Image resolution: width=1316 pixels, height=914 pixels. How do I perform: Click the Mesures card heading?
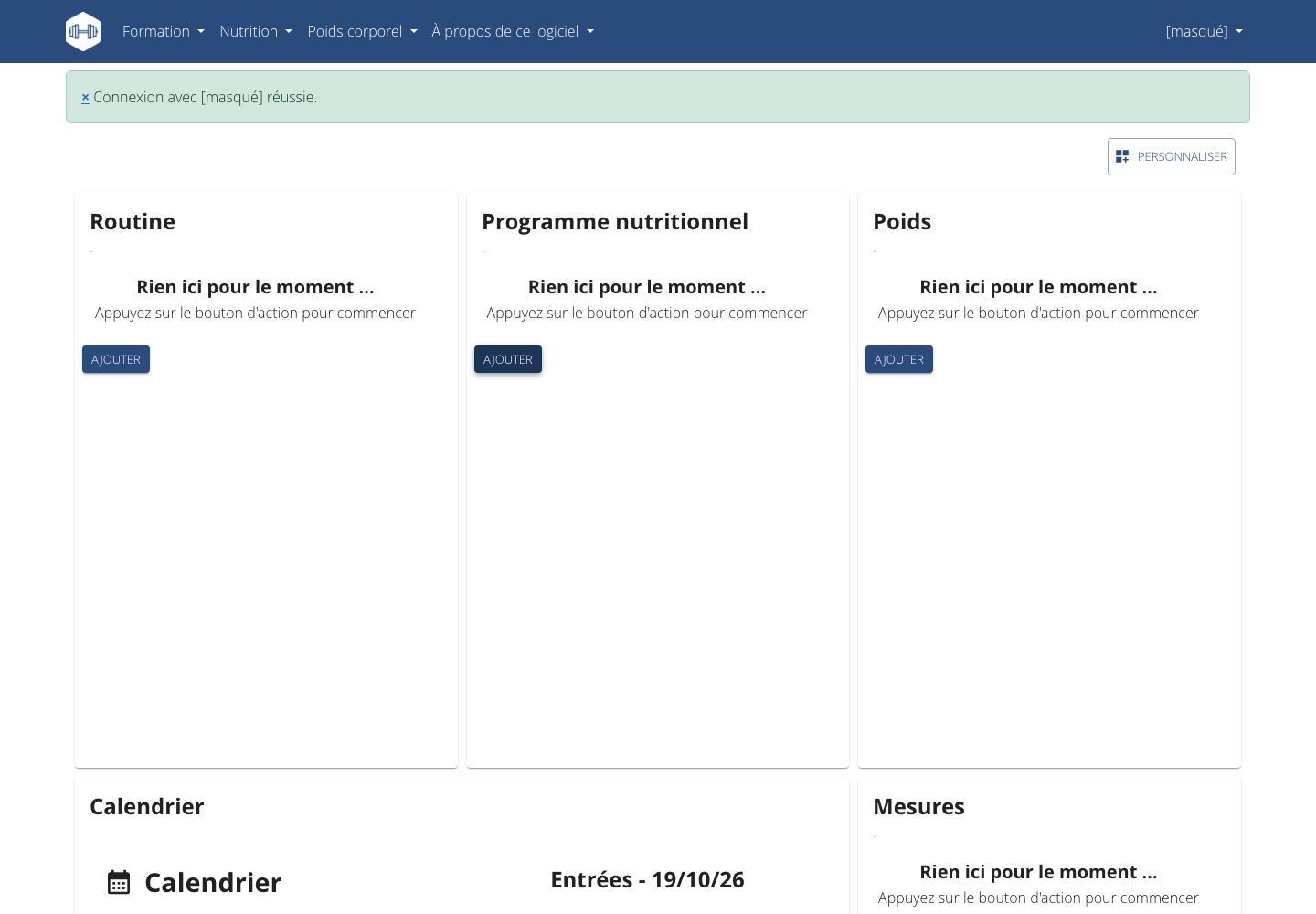(x=918, y=807)
